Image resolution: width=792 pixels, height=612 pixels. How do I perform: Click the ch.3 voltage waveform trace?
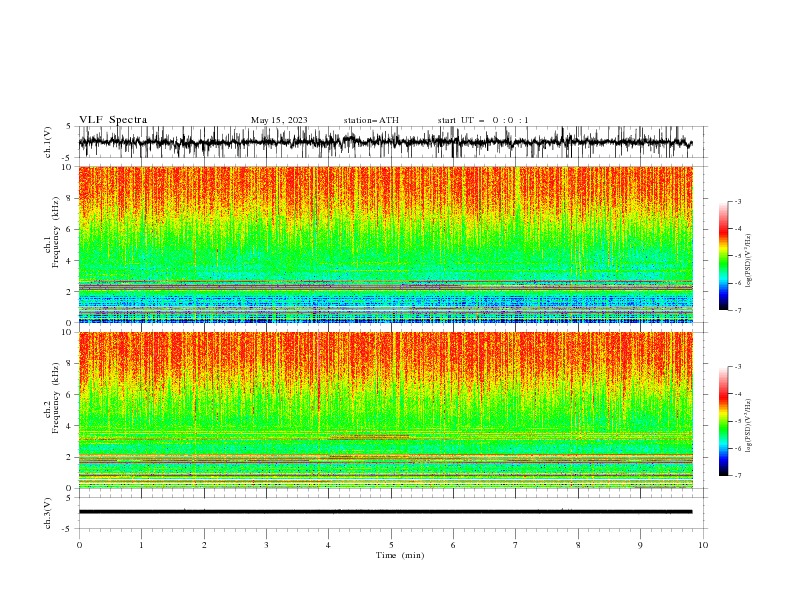coord(386,512)
